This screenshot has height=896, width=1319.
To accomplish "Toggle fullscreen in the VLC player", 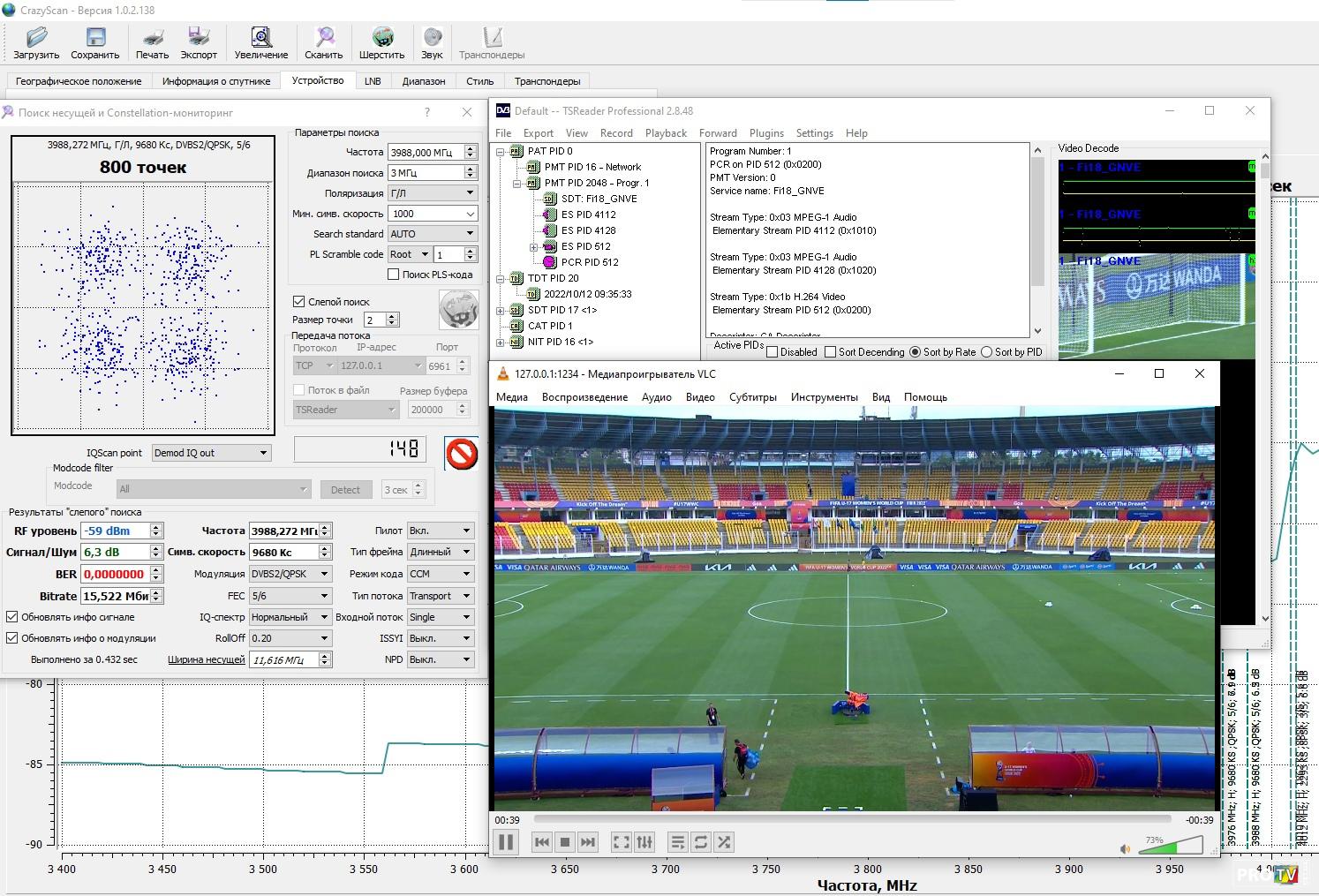I will pos(622,842).
